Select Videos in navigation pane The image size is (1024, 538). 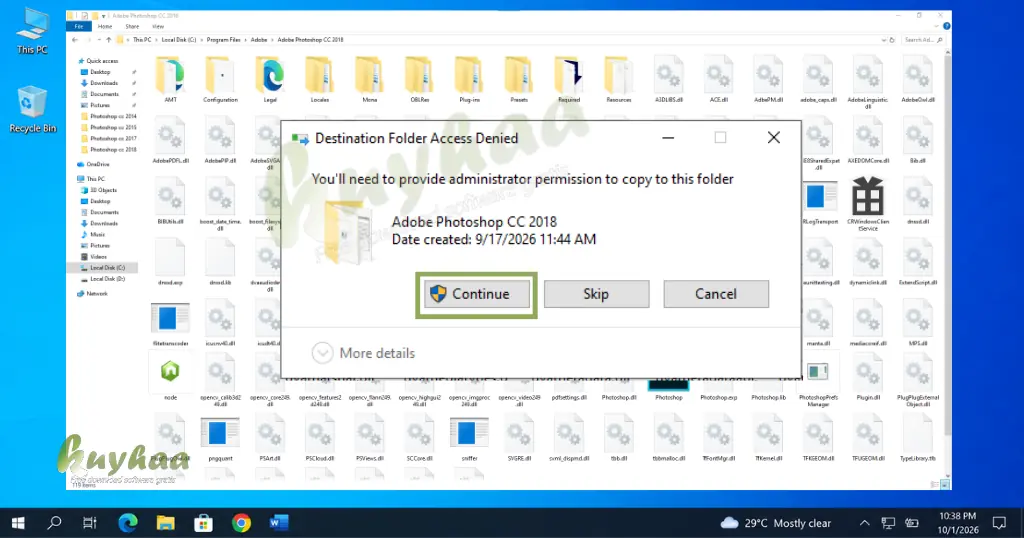(98, 257)
